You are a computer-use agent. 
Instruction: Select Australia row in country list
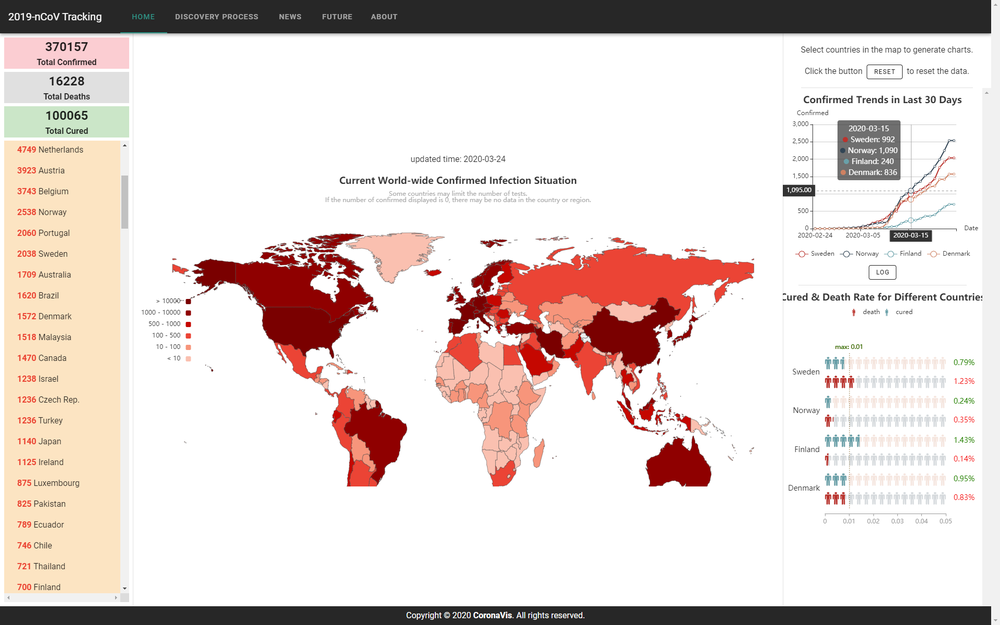(62, 275)
